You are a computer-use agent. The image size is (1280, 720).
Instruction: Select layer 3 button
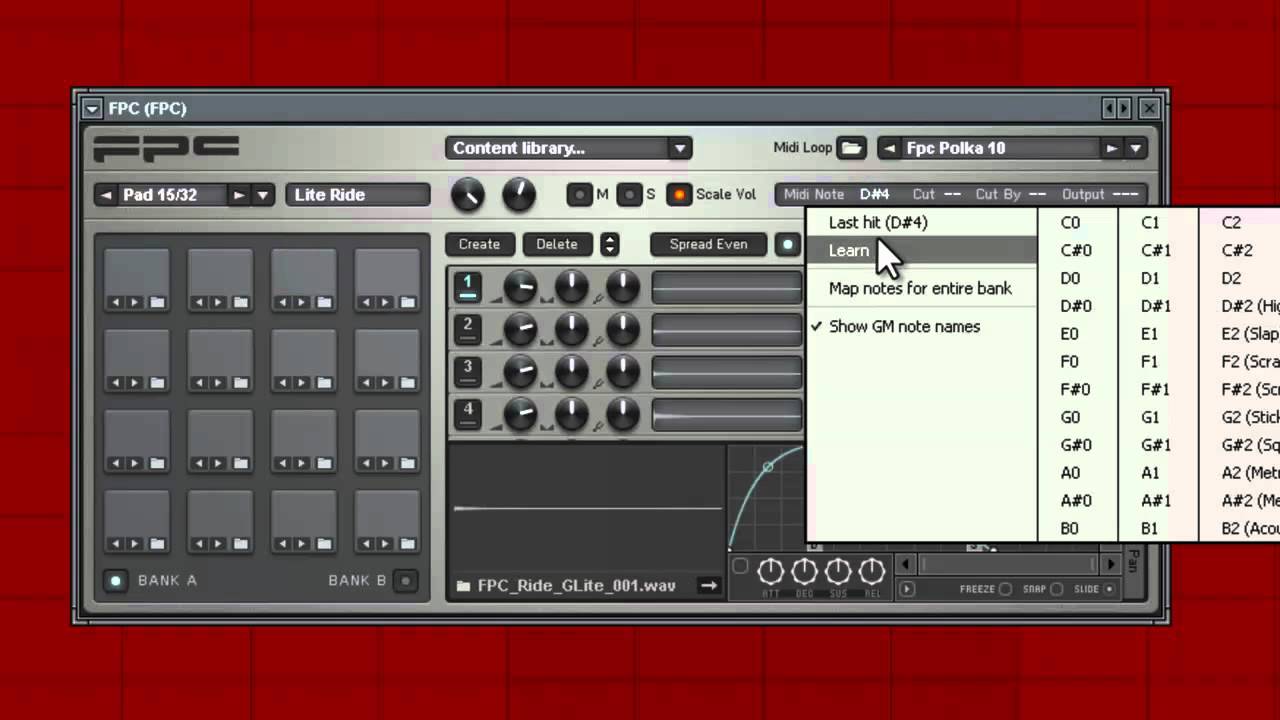click(467, 372)
